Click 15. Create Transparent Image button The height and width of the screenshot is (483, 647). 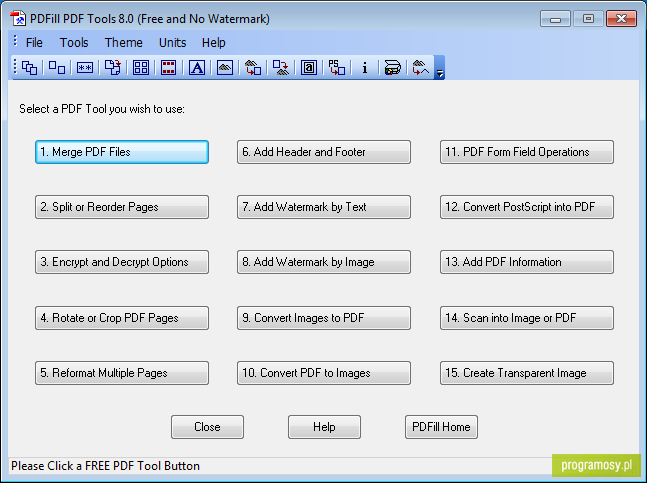pyautogui.click(x=527, y=373)
